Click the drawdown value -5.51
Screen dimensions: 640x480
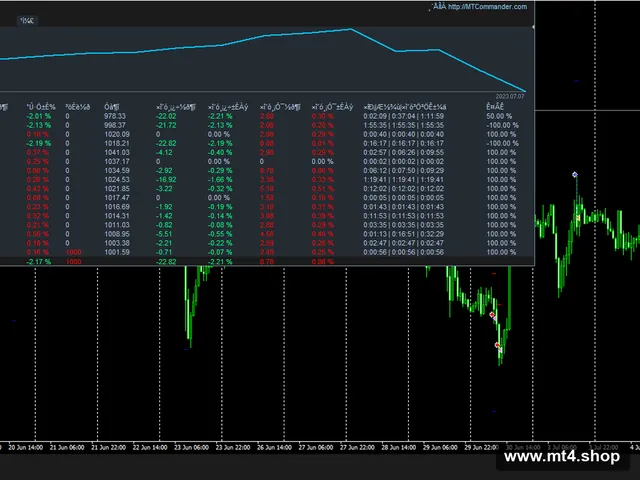[x=164, y=234]
